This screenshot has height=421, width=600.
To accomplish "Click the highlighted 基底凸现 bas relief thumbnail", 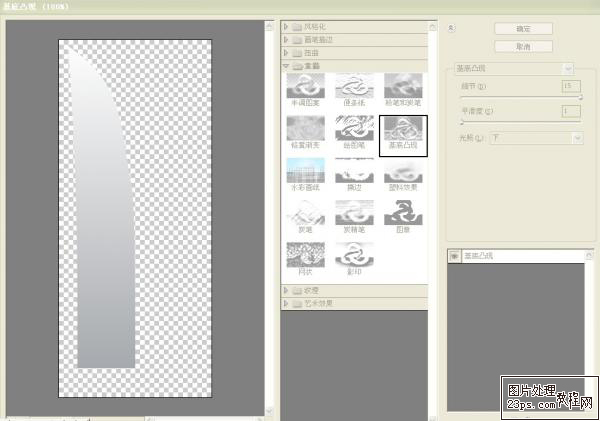I will tap(403, 136).
